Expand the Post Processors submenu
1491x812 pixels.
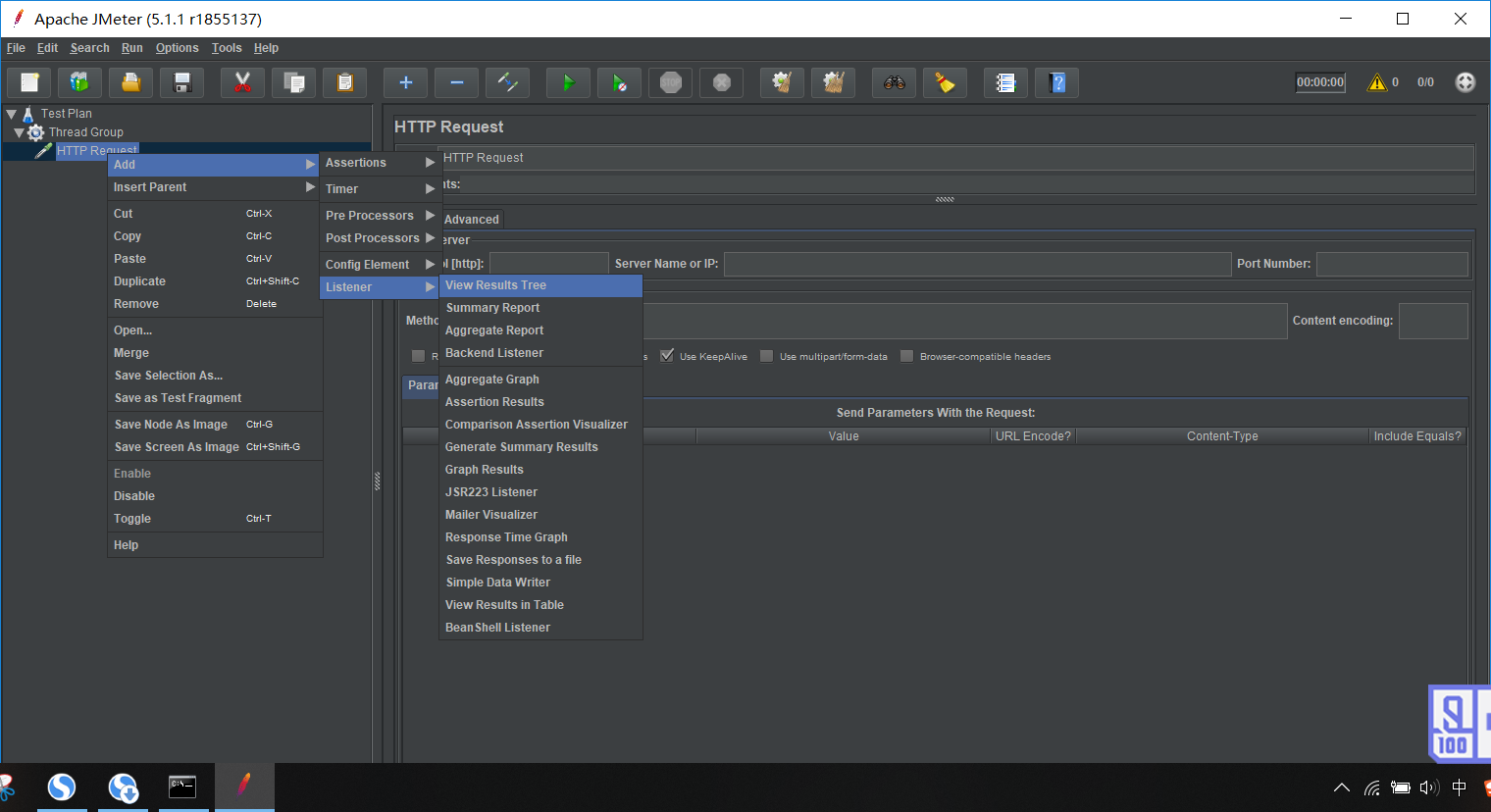380,238
